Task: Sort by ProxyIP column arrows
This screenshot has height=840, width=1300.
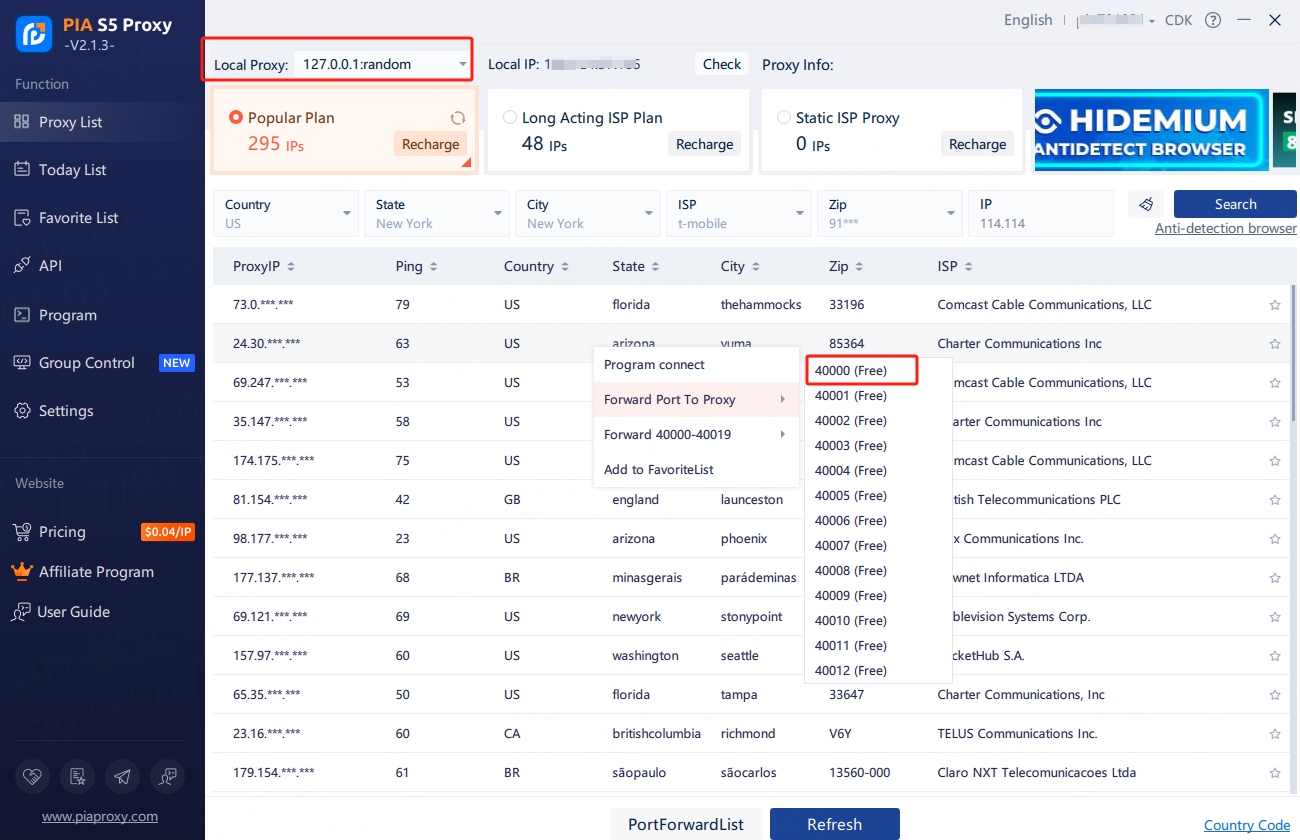Action: [x=291, y=267]
